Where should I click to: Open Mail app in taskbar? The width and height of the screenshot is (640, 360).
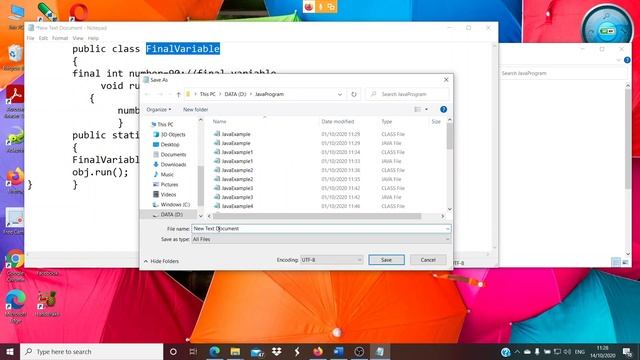coord(257,351)
